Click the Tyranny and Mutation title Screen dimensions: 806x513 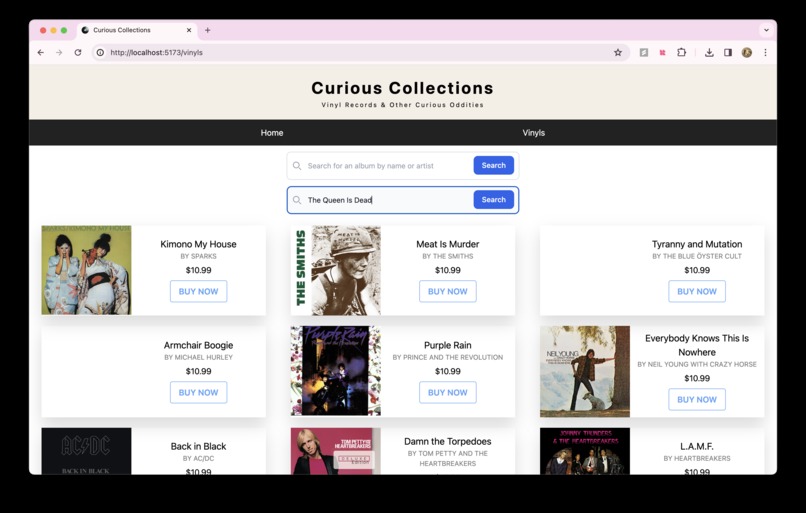[x=697, y=244]
